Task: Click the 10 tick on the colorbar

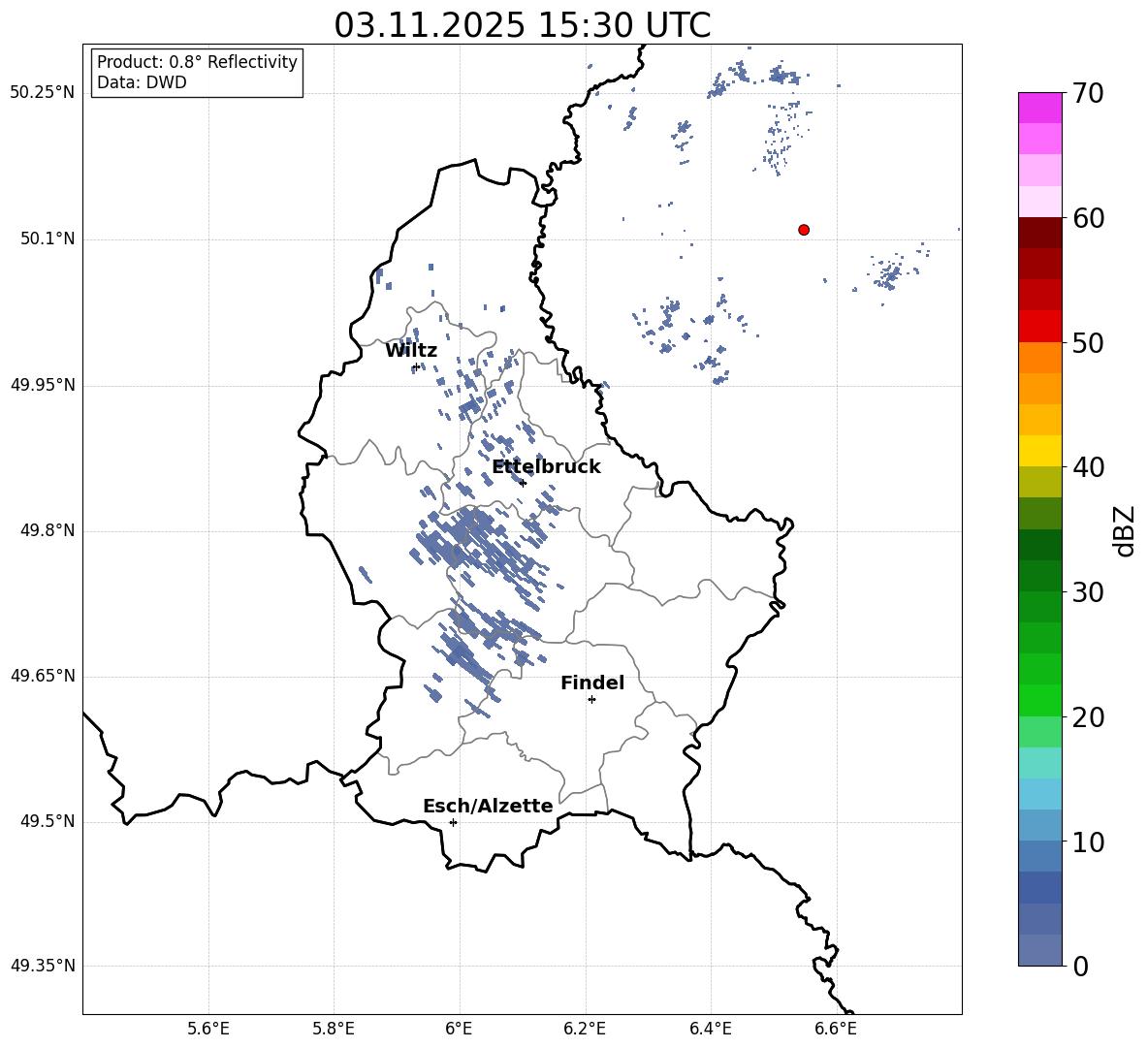Action: point(1088,842)
